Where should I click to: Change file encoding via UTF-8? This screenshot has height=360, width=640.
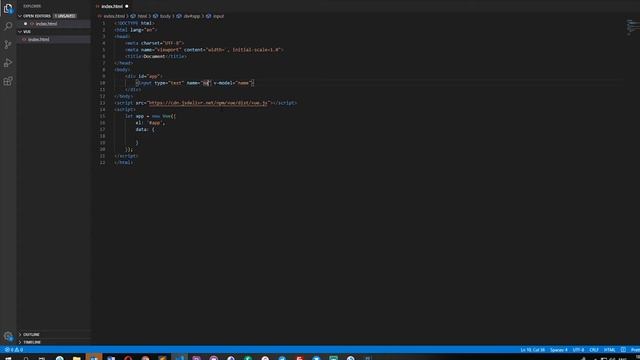[x=578, y=350]
